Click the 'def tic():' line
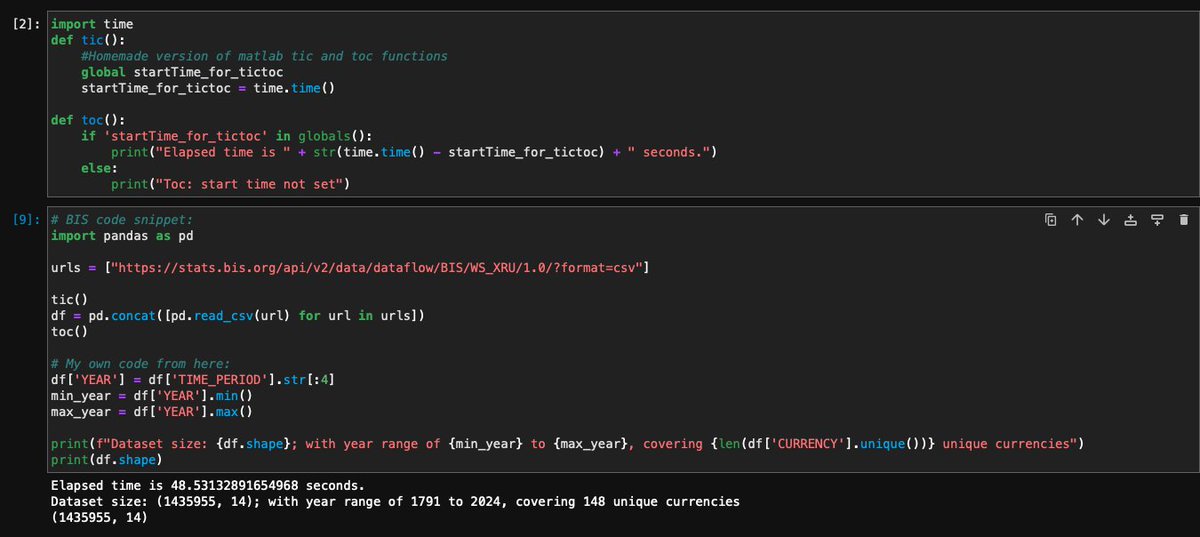Screen dimensions: 1200x537 tap(88, 40)
